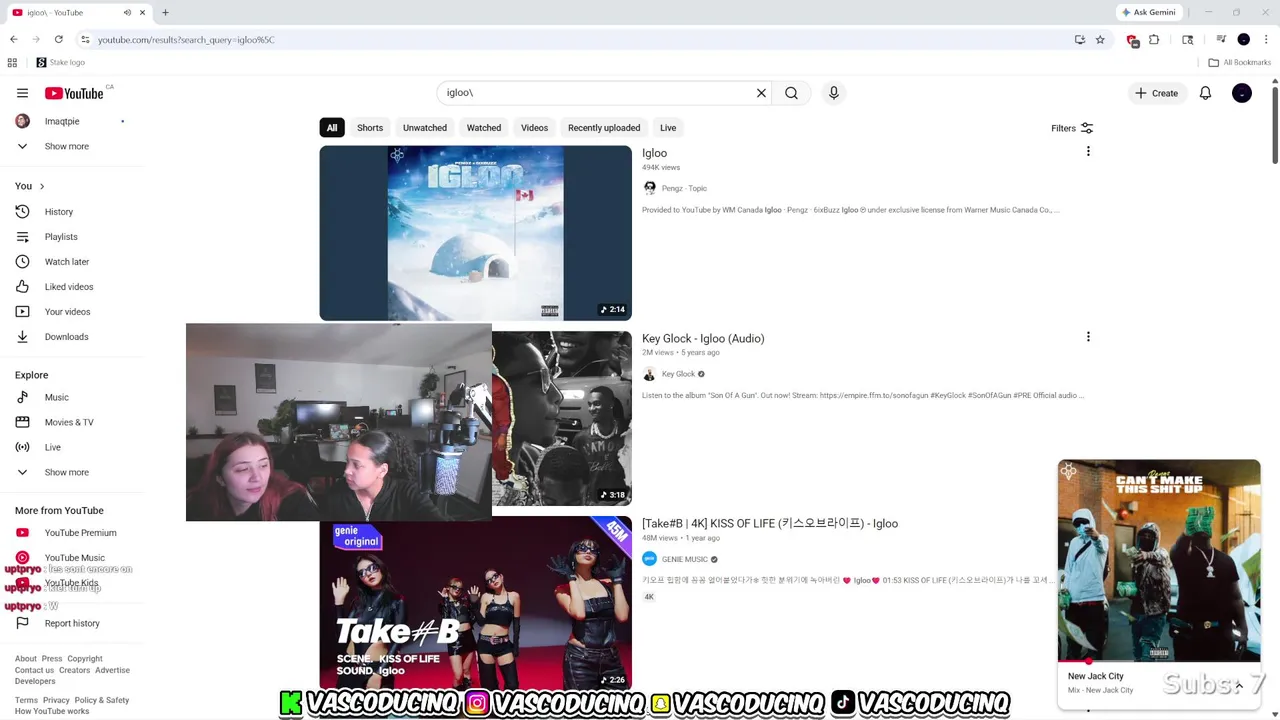Open Downloads in the sidebar
This screenshot has height=720, width=1280.
pos(66,337)
